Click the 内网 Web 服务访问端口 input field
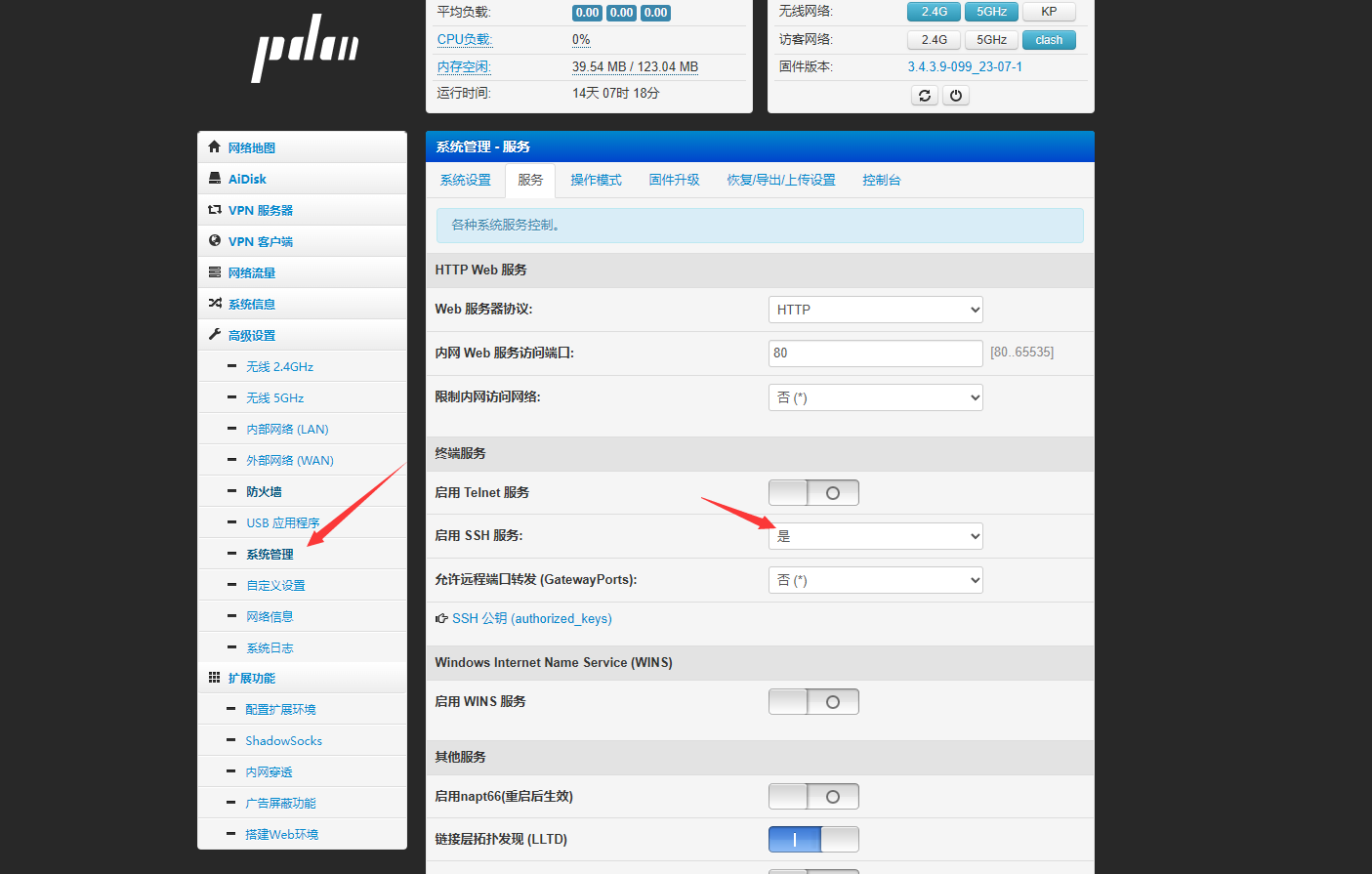1372x874 pixels. (x=875, y=354)
